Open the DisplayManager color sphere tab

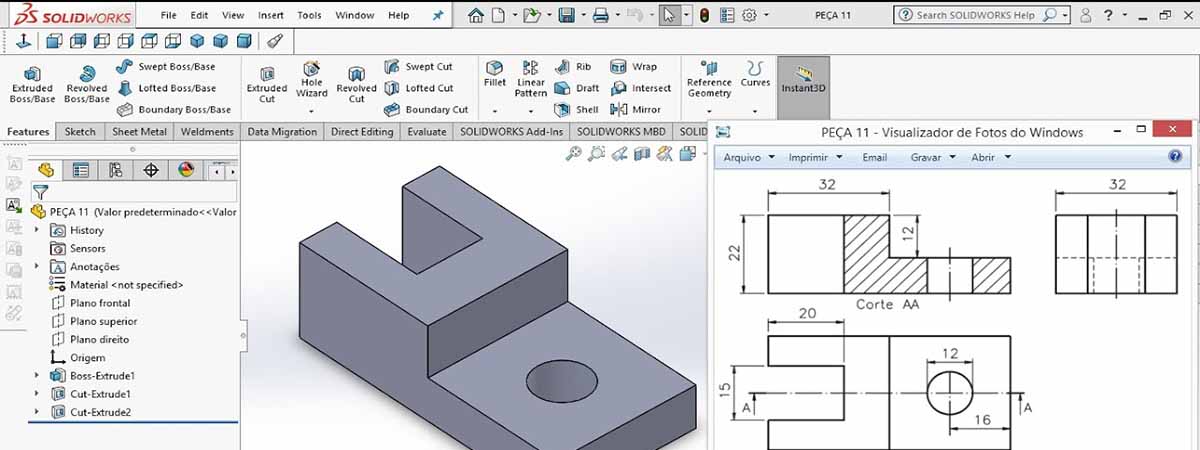(186, 170)
